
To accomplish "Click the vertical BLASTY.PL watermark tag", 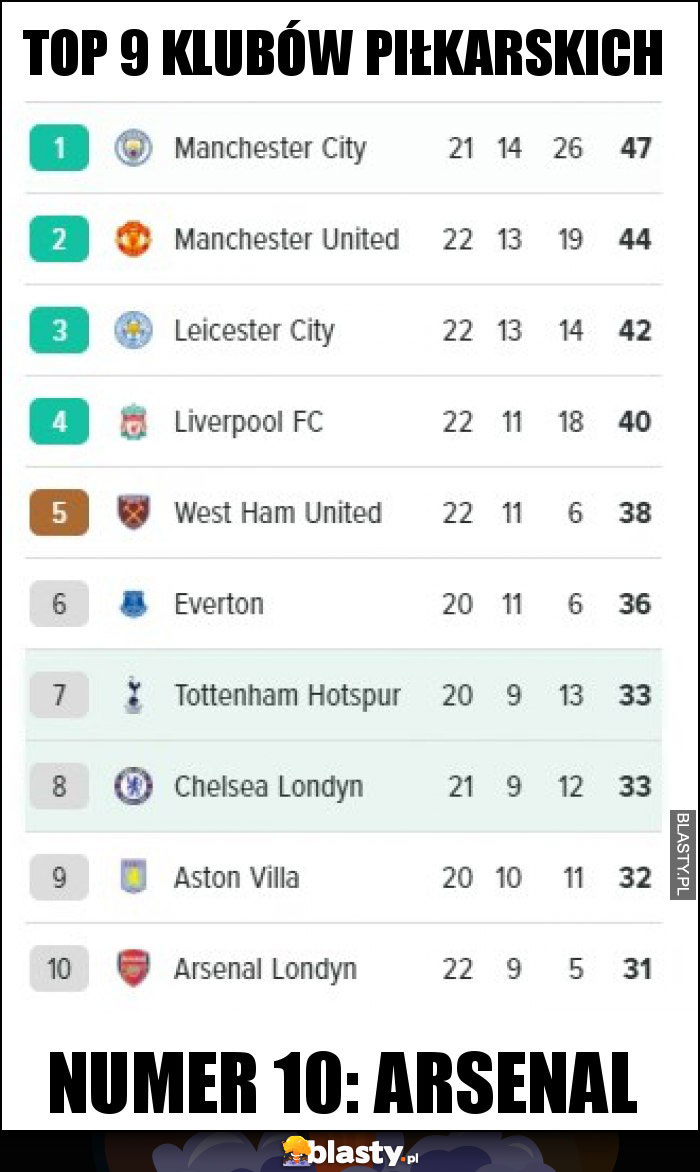I will pyautogui.click(x=681, y=854).
